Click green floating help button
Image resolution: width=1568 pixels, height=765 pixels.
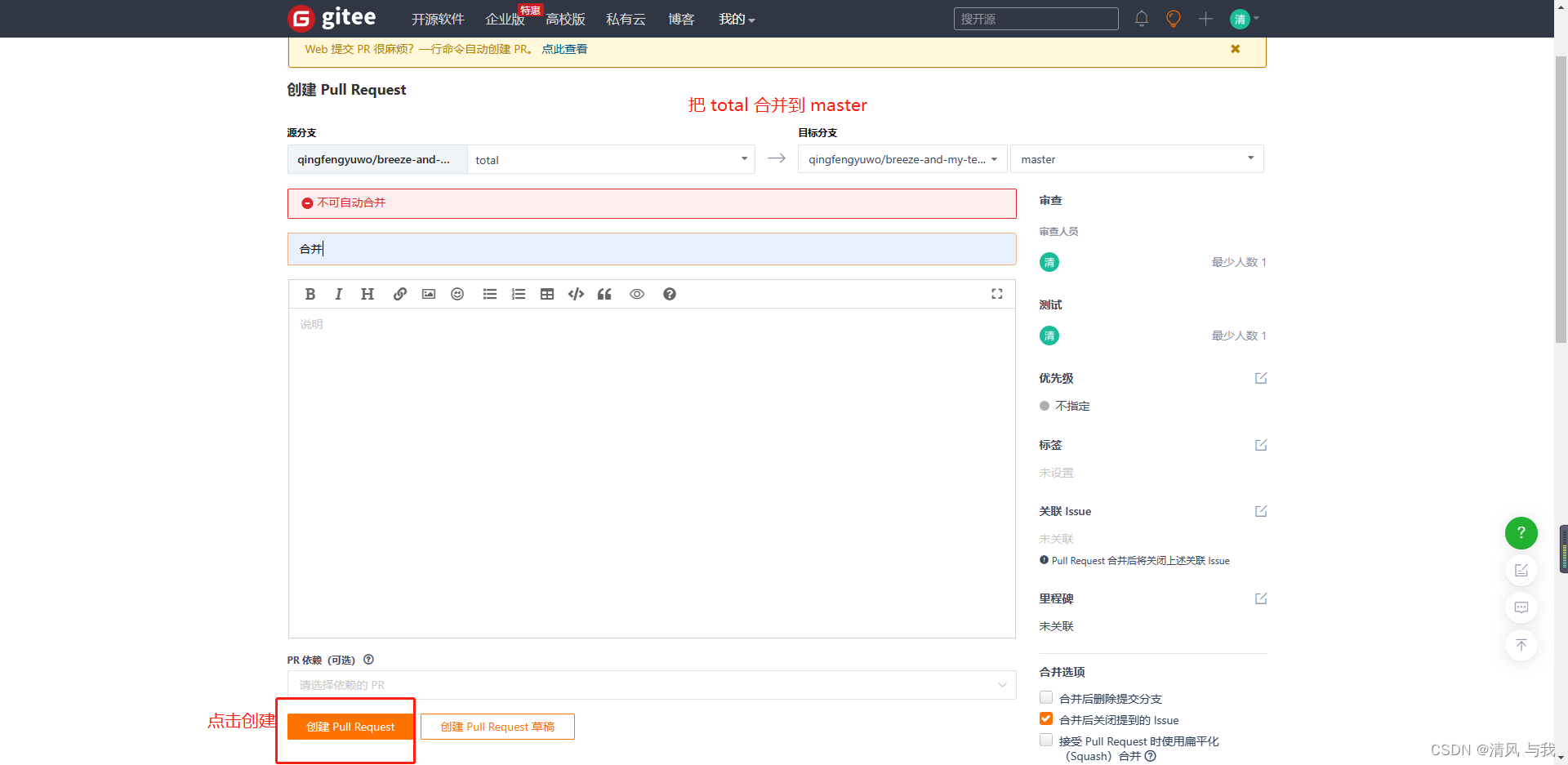[x=1521, y=532]
